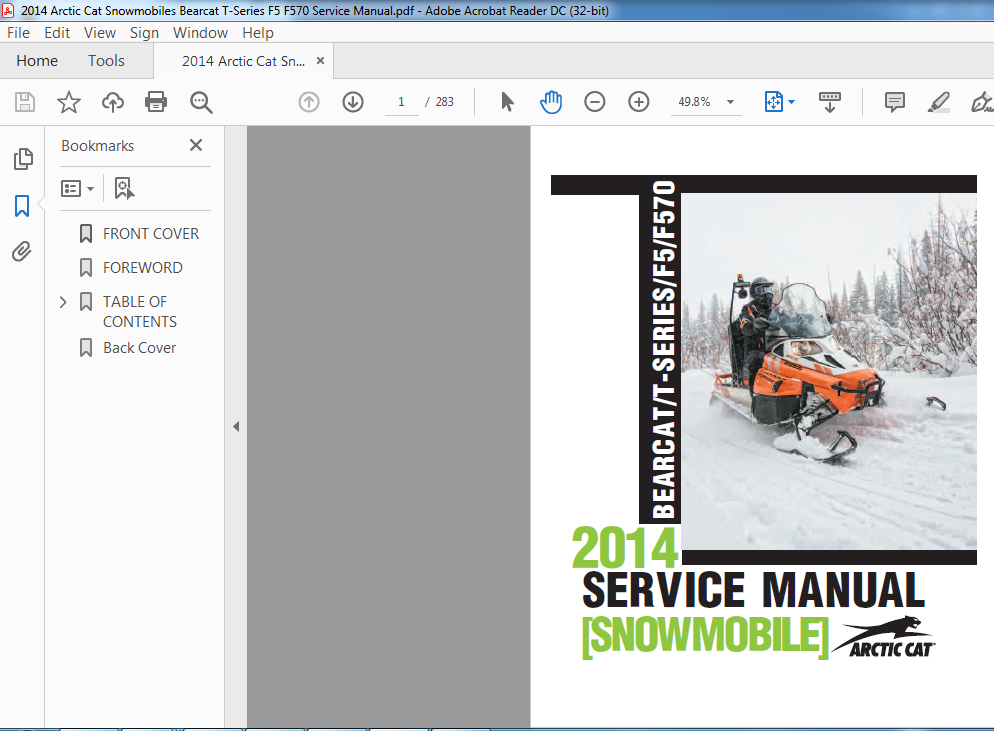Select the highlight text pen tool

(938, 102)
